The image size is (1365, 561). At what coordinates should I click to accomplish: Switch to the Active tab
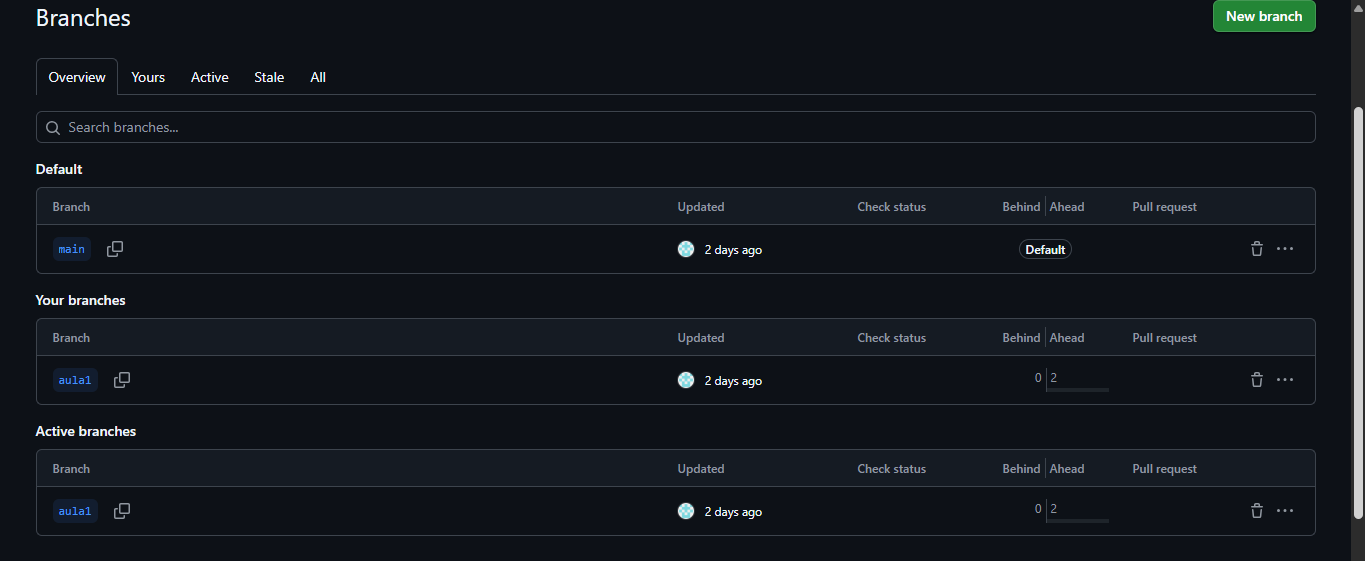point(210,77)
